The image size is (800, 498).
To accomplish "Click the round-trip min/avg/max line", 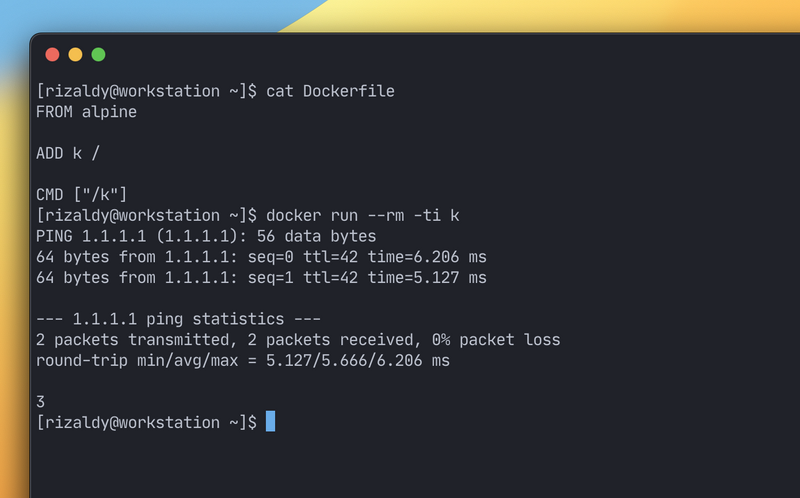I will pos(242,360).
